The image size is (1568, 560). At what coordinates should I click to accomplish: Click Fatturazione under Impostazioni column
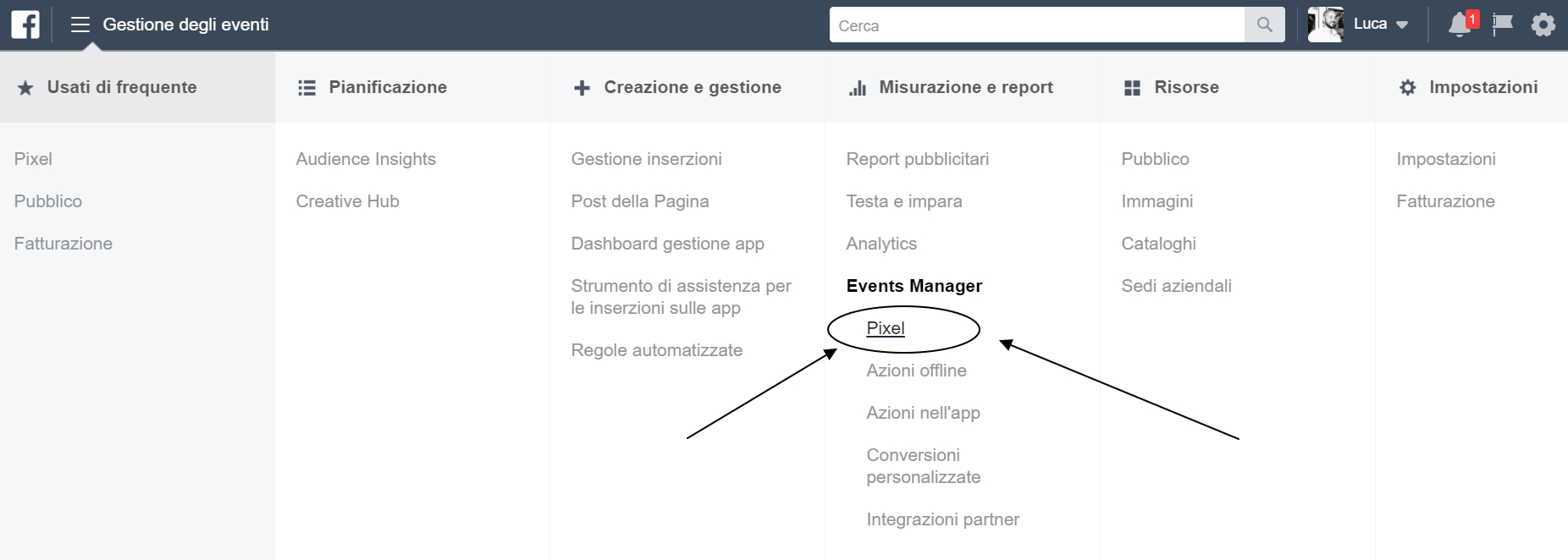tap(1445, 201)
